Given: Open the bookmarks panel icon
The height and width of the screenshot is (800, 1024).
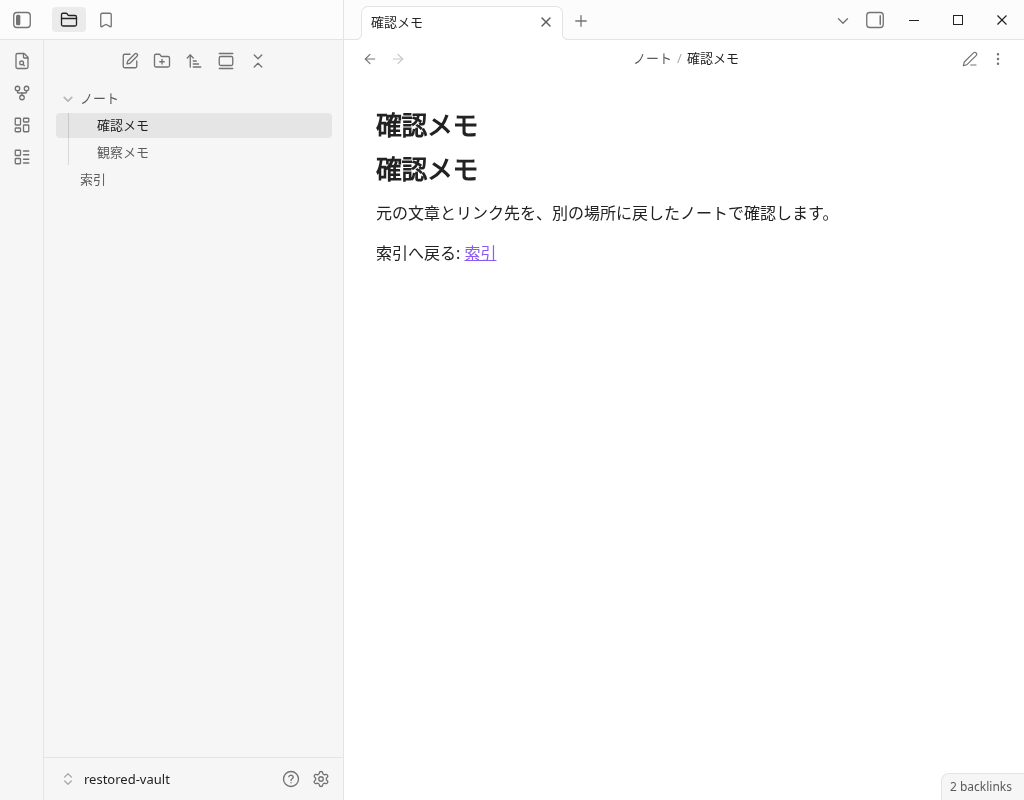Looking at the screenshot, I should (106, 20).
